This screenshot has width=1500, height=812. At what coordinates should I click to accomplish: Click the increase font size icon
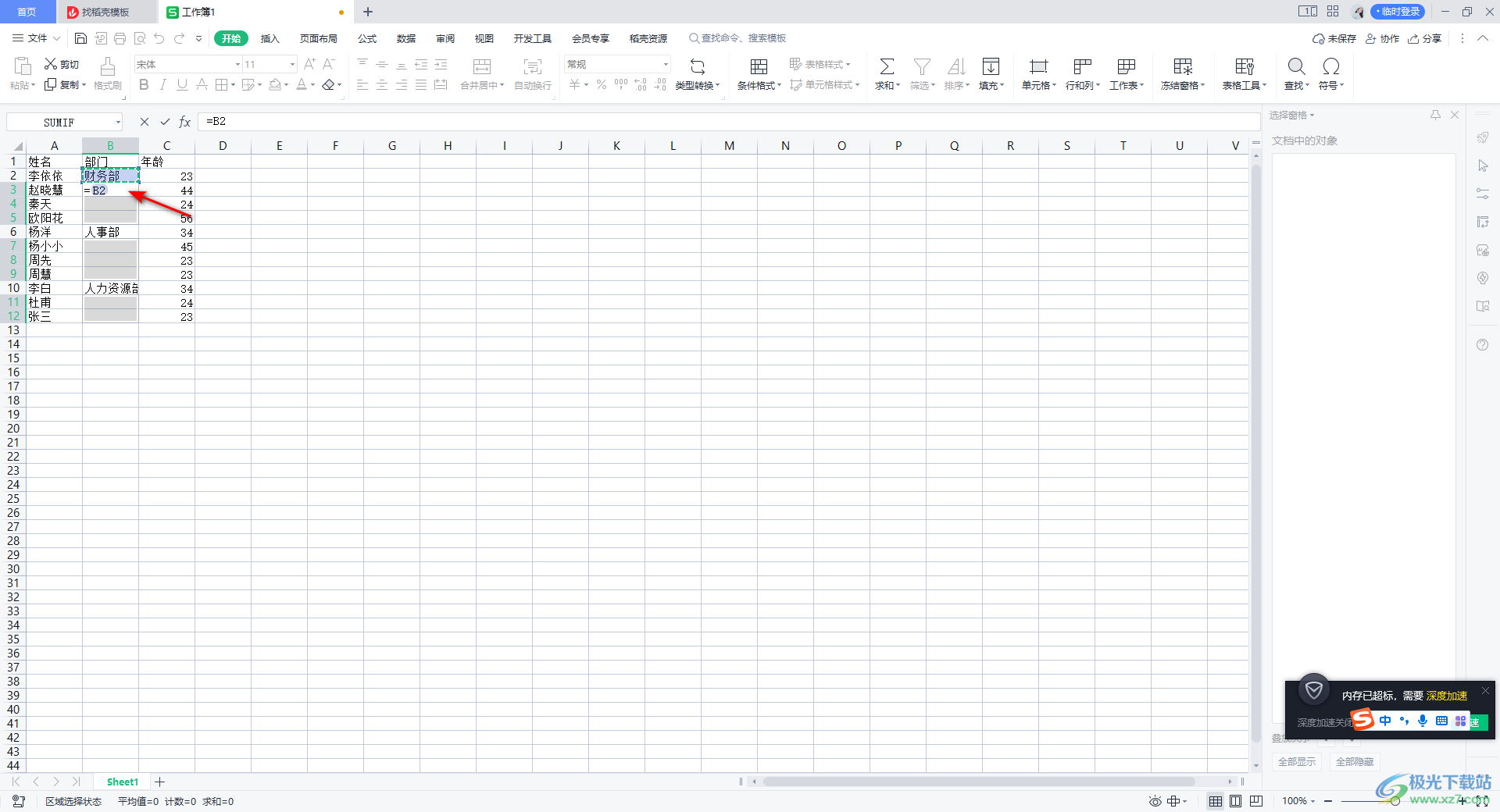coord(309,64)
